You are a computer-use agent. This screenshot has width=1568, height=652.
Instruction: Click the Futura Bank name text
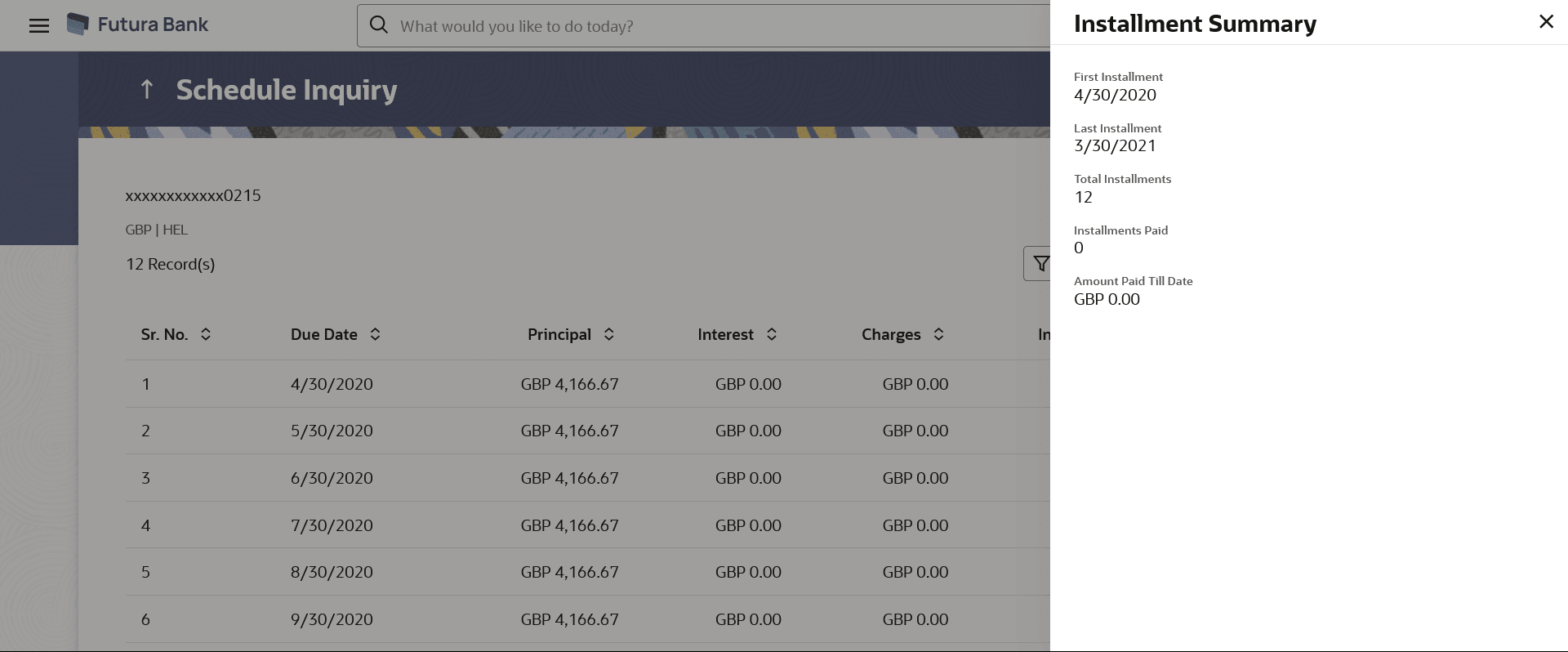coord(153,25)
